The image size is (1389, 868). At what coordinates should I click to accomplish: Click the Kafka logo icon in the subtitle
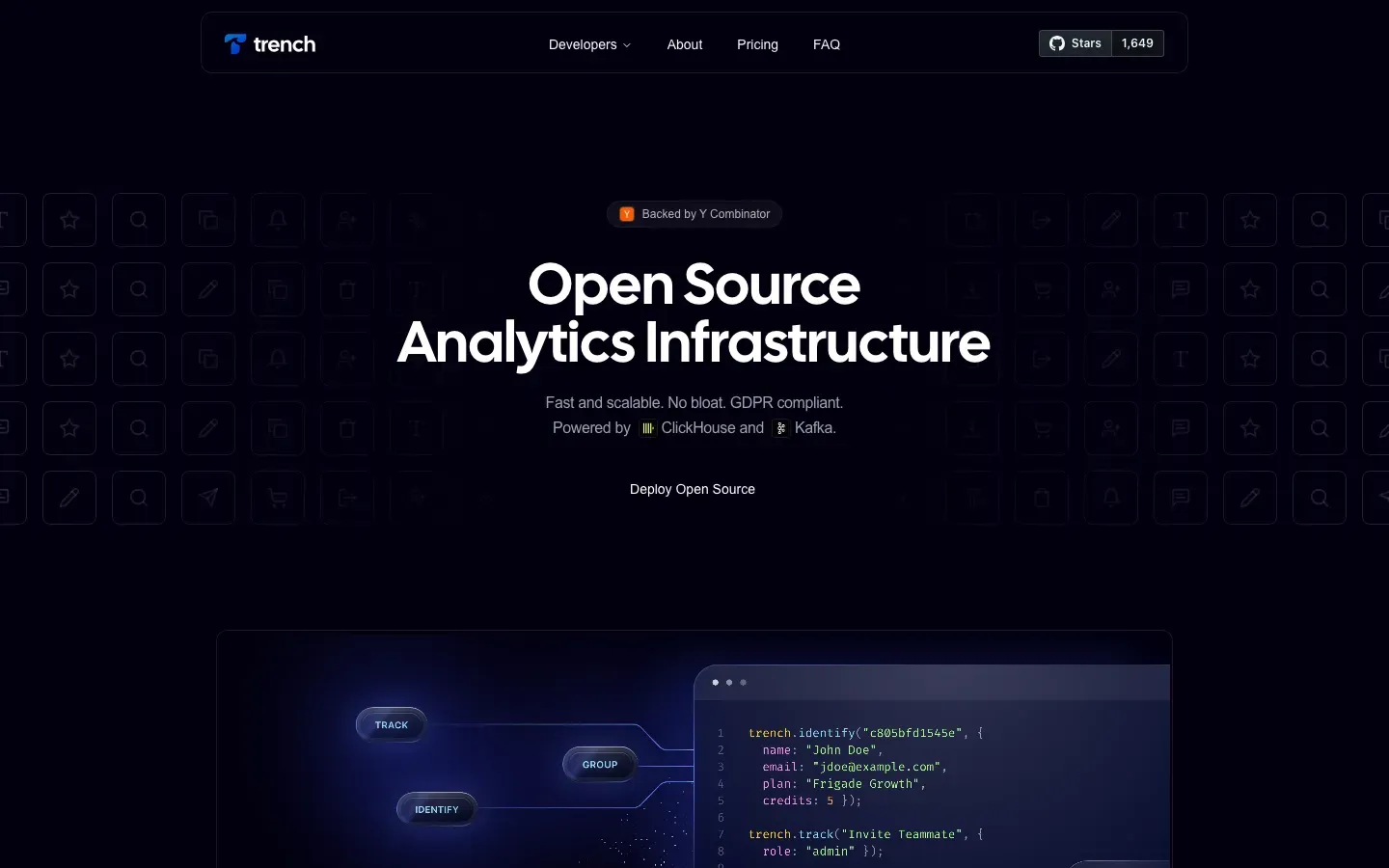[781, 428]
